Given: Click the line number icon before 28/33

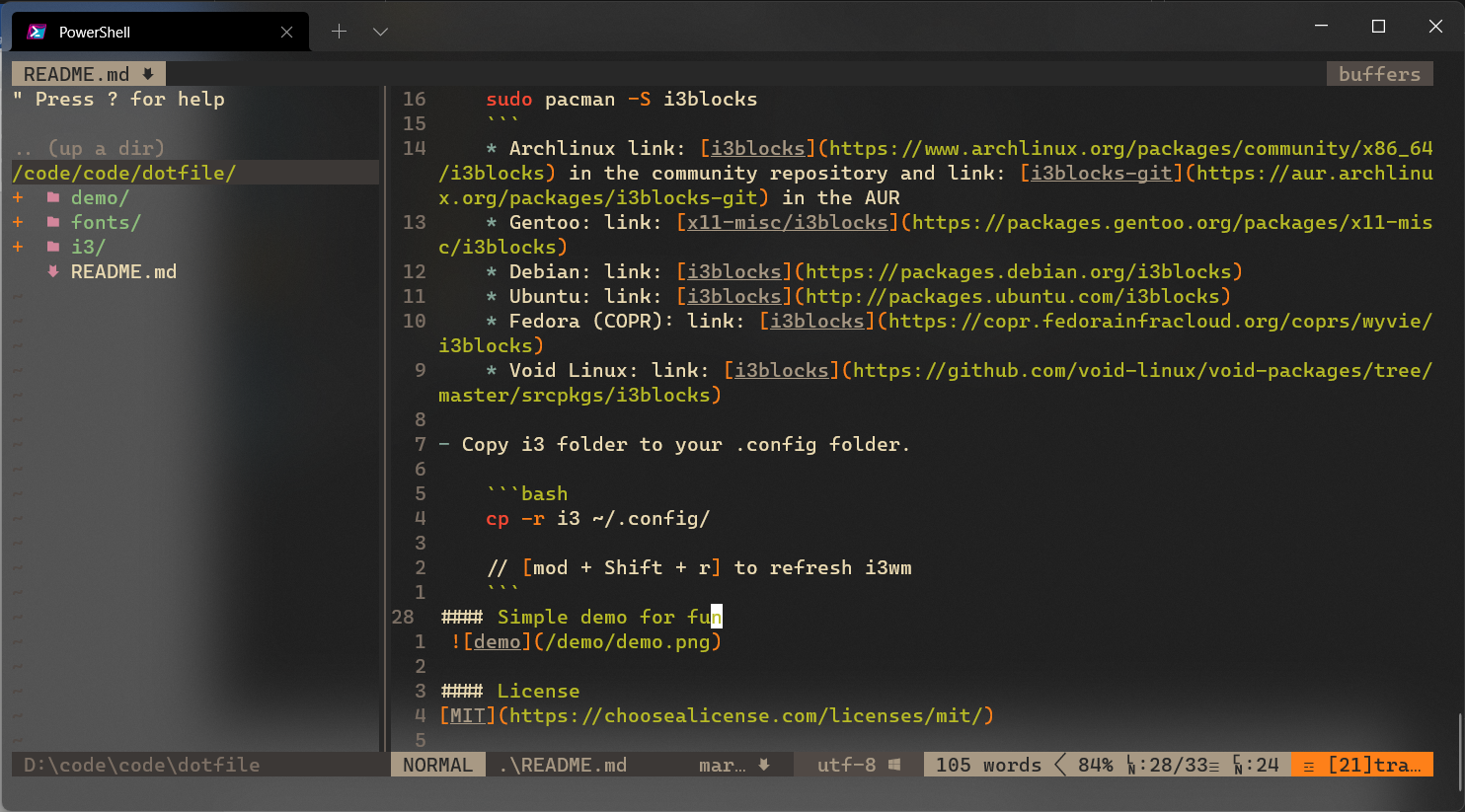Looking at the screenshot, I should (x=1131, y=765).
